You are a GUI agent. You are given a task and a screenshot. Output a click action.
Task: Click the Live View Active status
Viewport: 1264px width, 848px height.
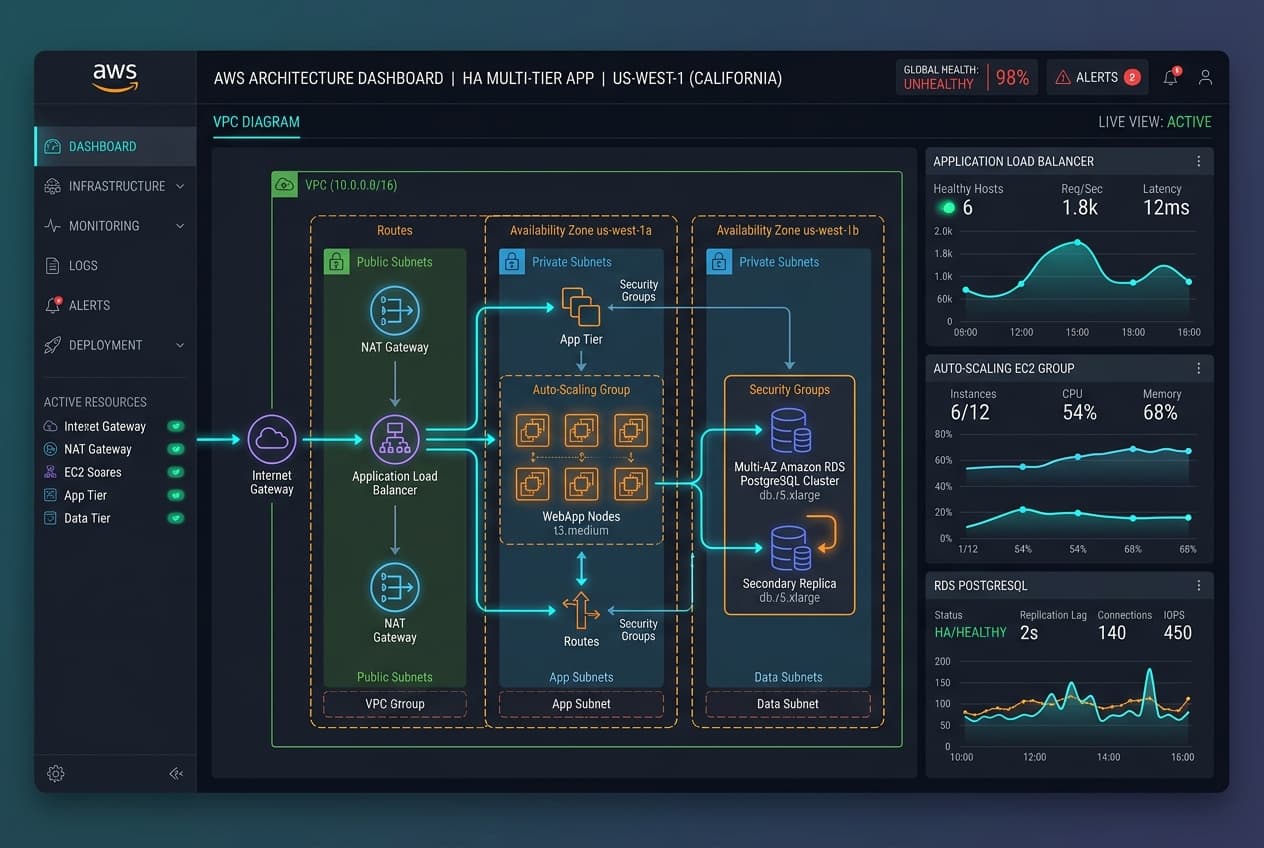[1155, 122]
